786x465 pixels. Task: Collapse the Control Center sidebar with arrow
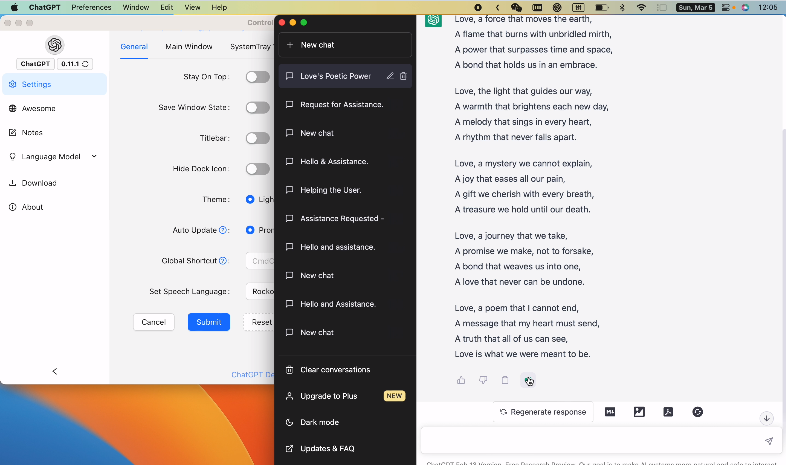pos(55,371)
